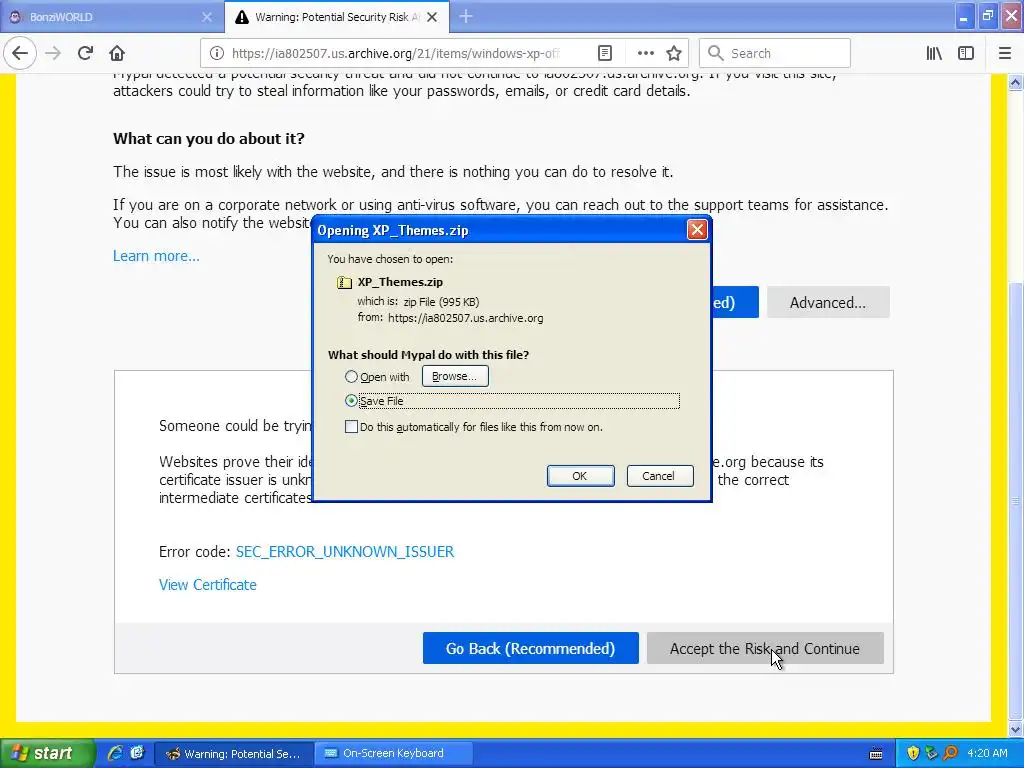Click Accept the Risk and Continue
The image size is (1024, 768).
point(765,648)
